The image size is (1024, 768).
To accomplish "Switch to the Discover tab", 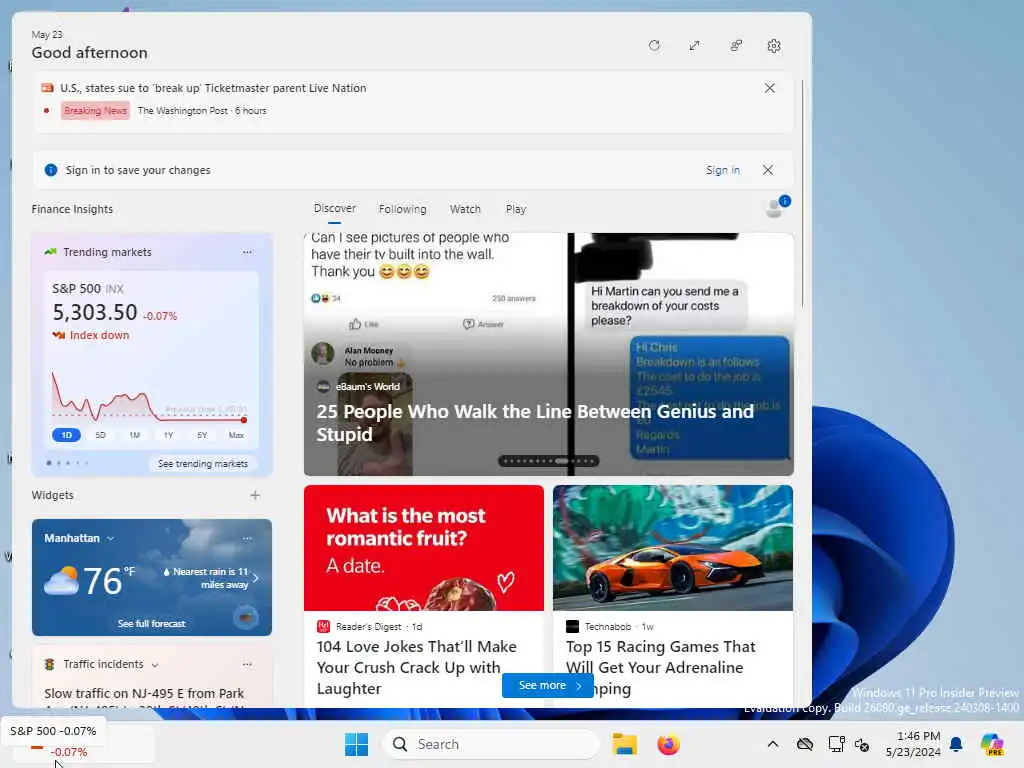I will pyautogui.click(x=334, y=208).
